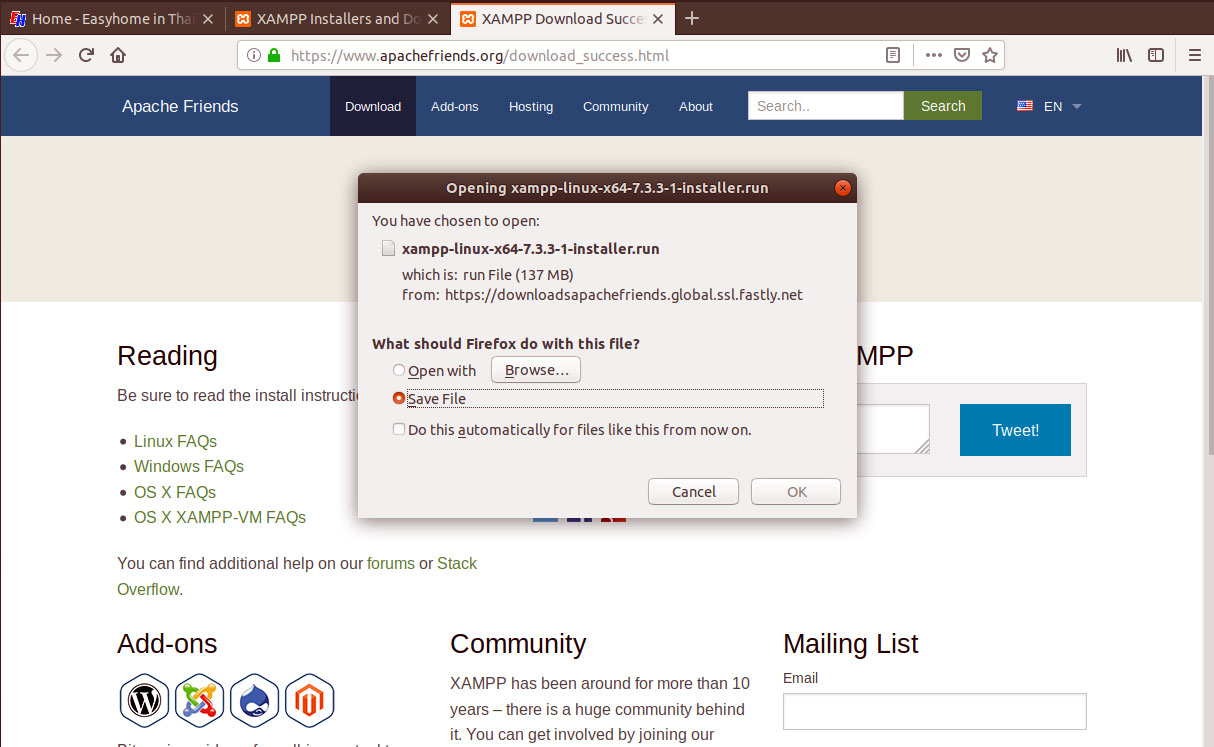Enable doing this automatically for similar files
This screenshot has width=1214, height=747.
coord(399,428)
